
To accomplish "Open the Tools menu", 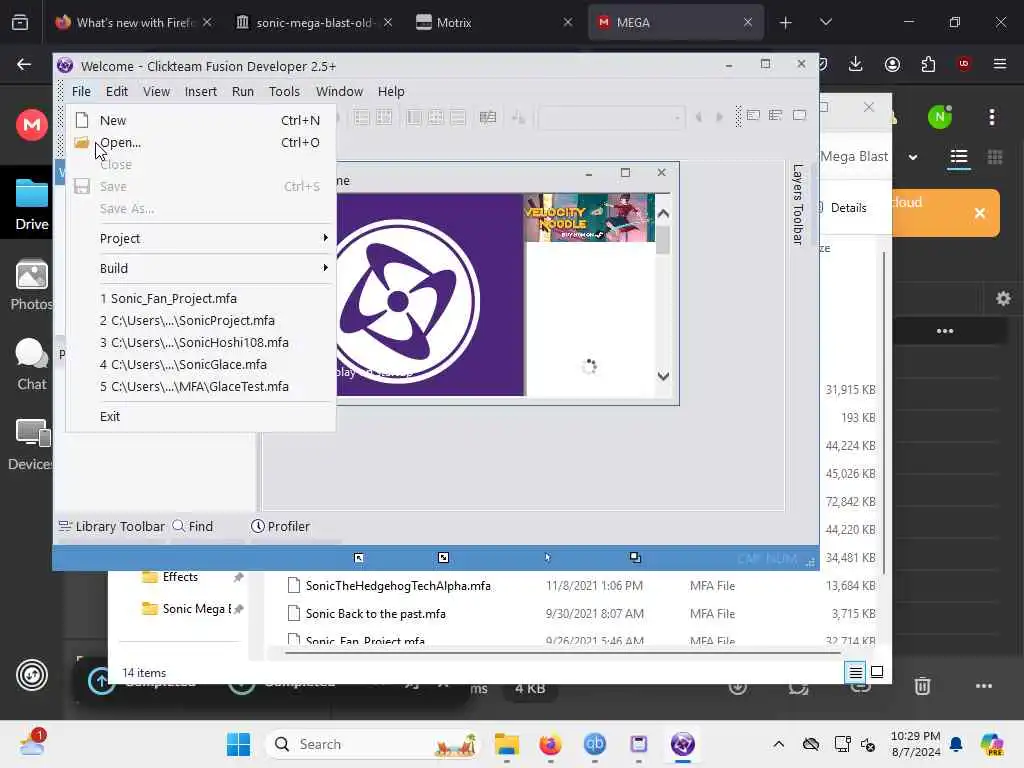I will click(x=284, y=91).
